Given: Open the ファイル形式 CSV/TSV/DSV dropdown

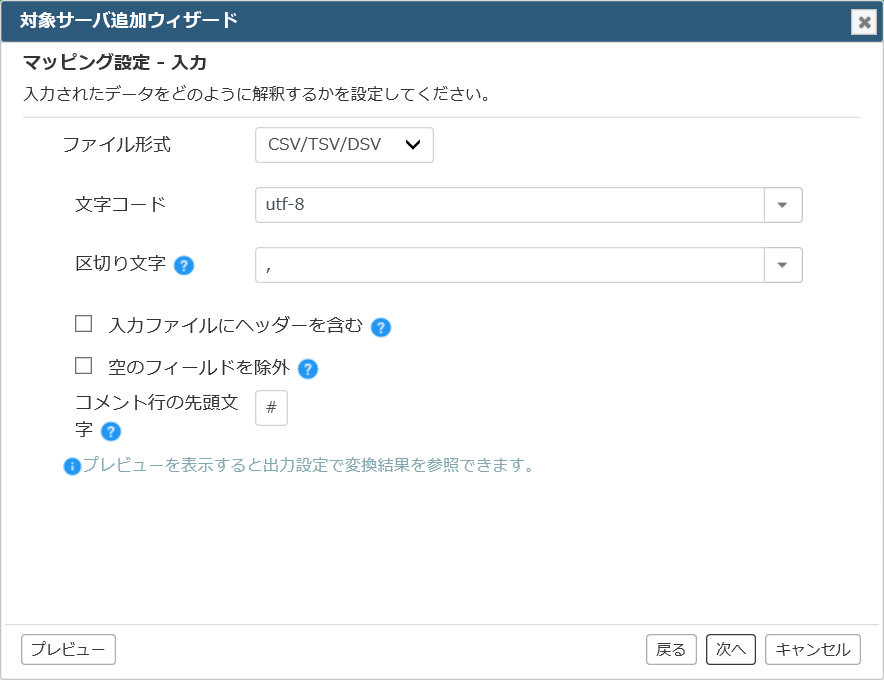Looking at the screenshot, I should [344, 145].
